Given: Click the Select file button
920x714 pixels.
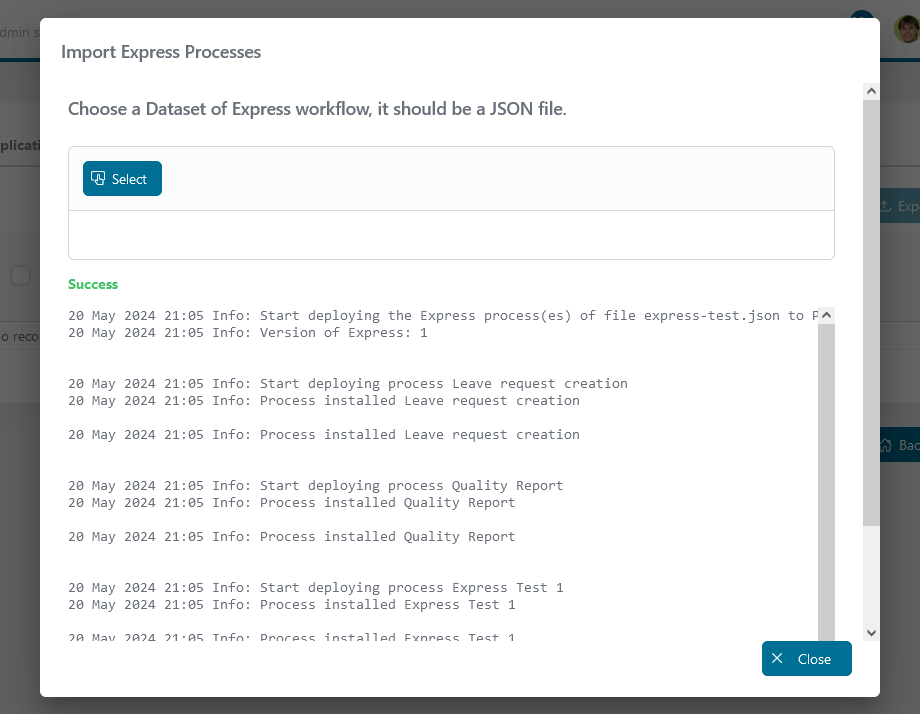Looking at the screenshot, I should point(122,178).
